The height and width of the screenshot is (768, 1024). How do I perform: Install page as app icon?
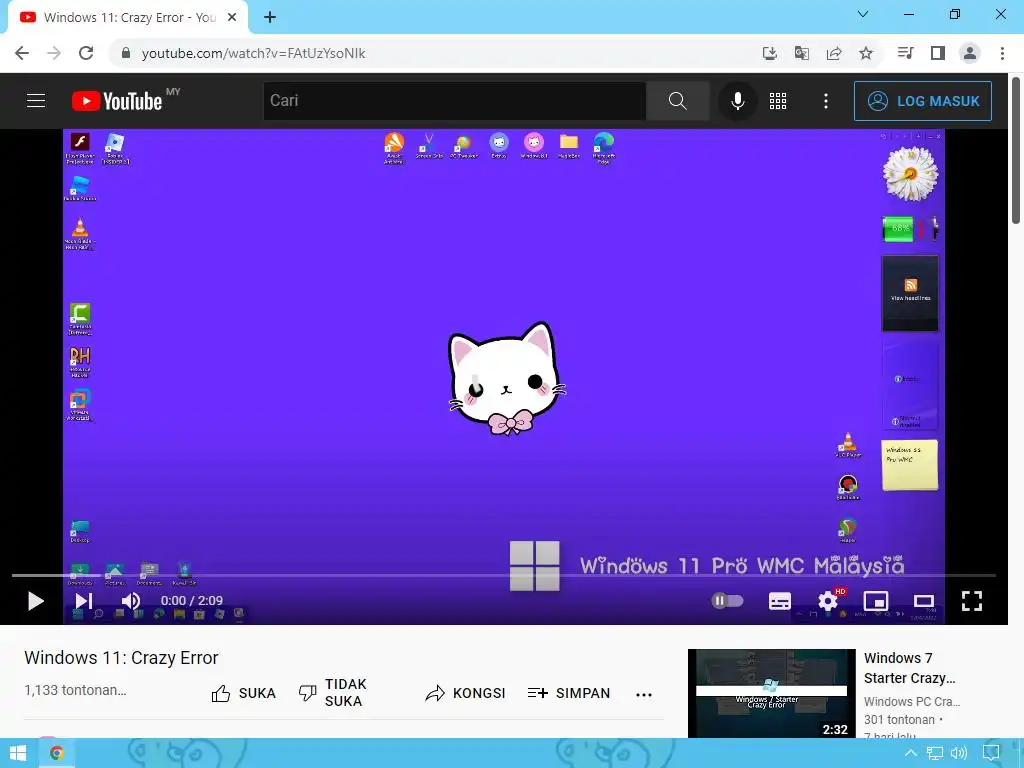point(770,53)
